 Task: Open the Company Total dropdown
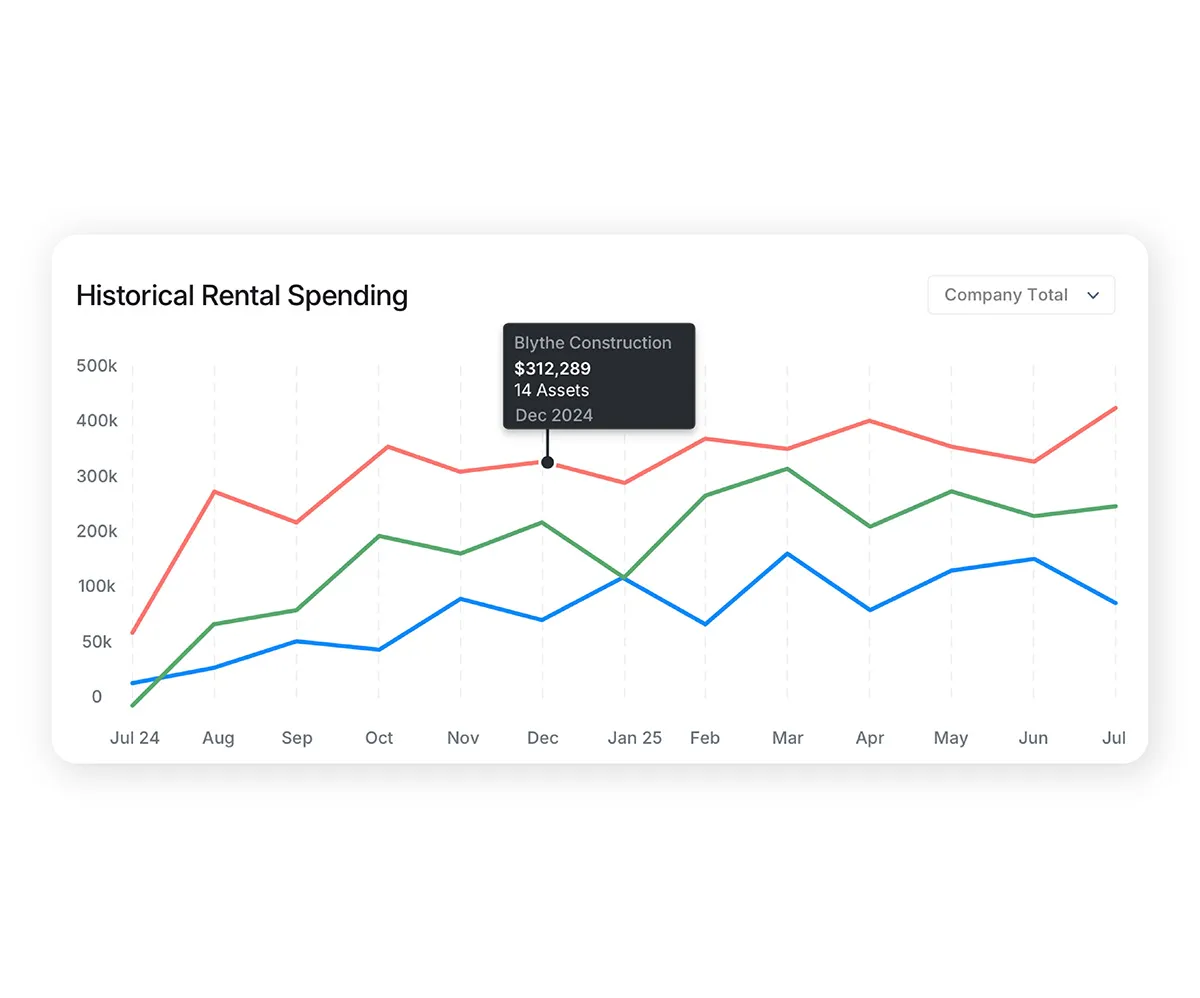click(1020, 295)
